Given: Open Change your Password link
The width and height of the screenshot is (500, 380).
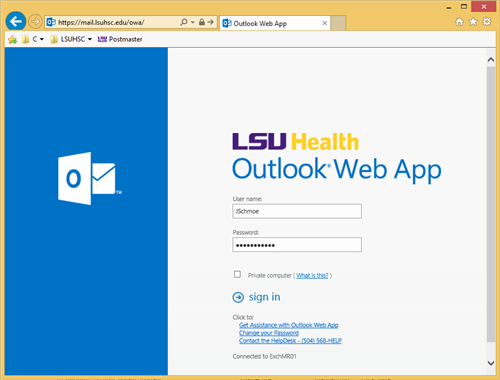Looking at the screenshot, I should pos(269,333).
